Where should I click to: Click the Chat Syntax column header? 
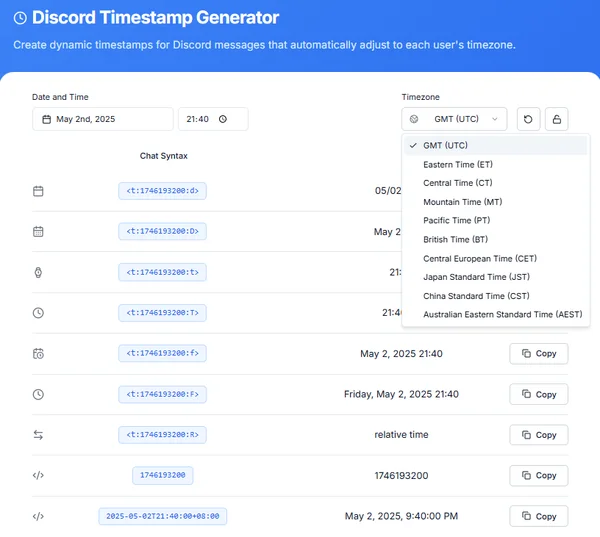163,156
